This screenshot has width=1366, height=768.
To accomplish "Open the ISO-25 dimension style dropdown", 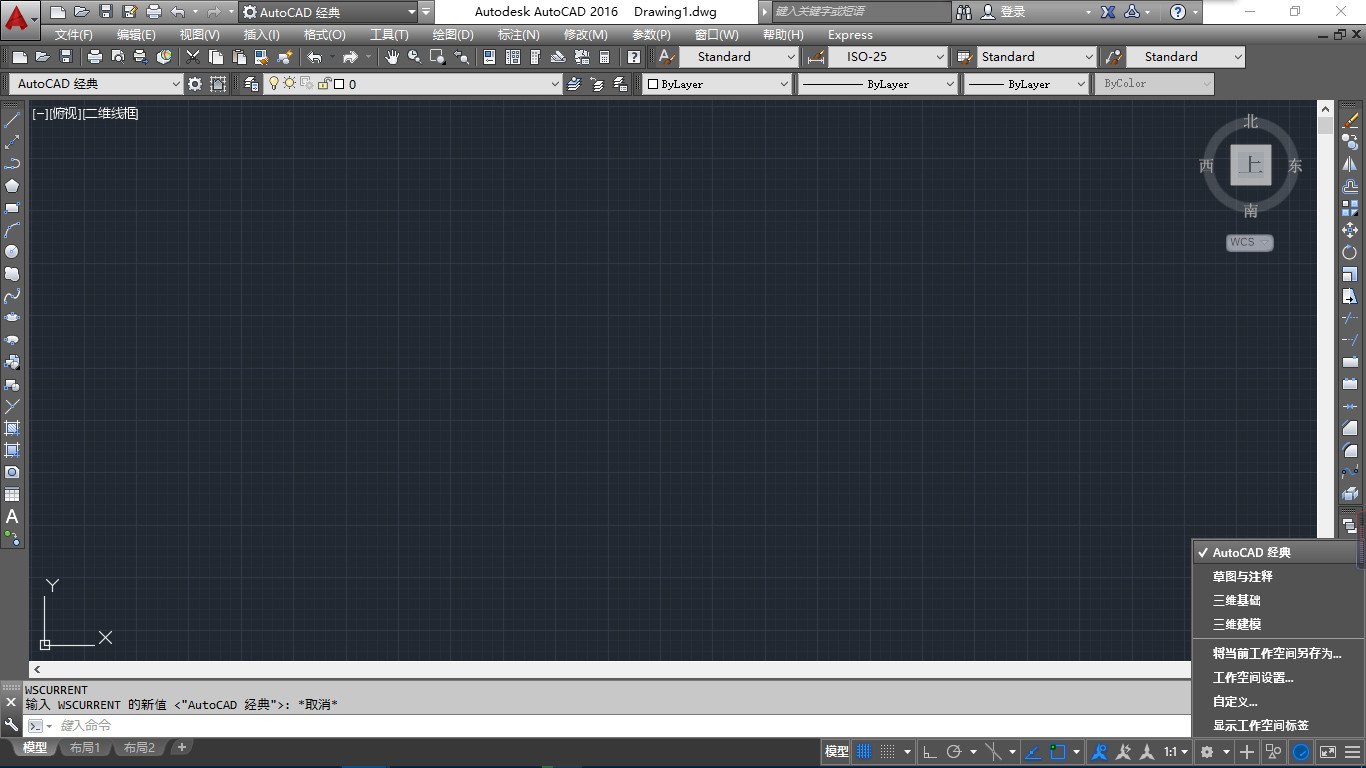I will [887, 57].
